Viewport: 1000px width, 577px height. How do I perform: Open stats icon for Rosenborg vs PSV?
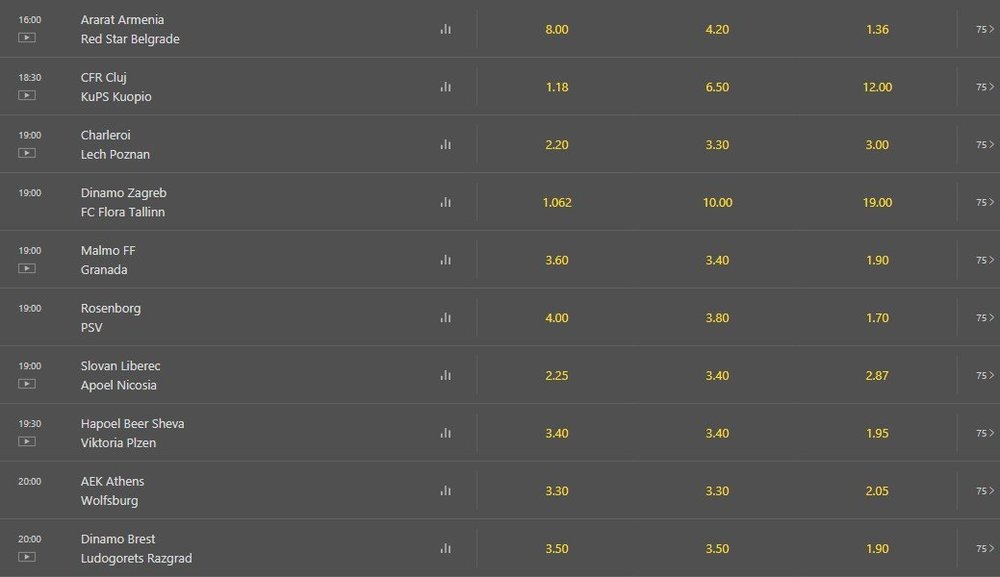(x=446, y=318)
